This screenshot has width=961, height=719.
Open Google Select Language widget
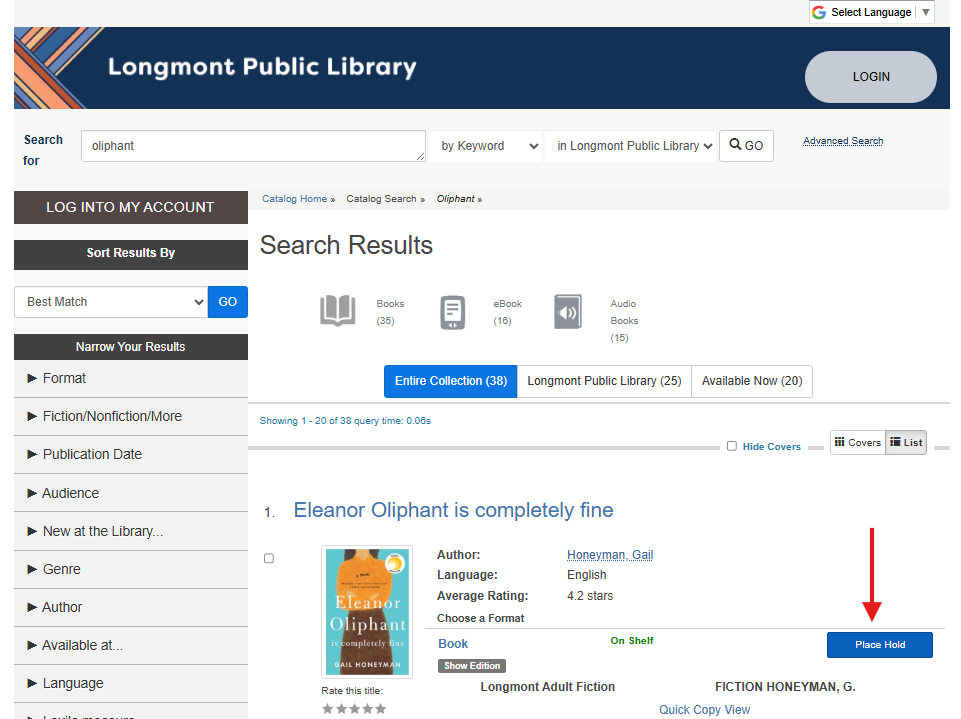coord(872,12)
